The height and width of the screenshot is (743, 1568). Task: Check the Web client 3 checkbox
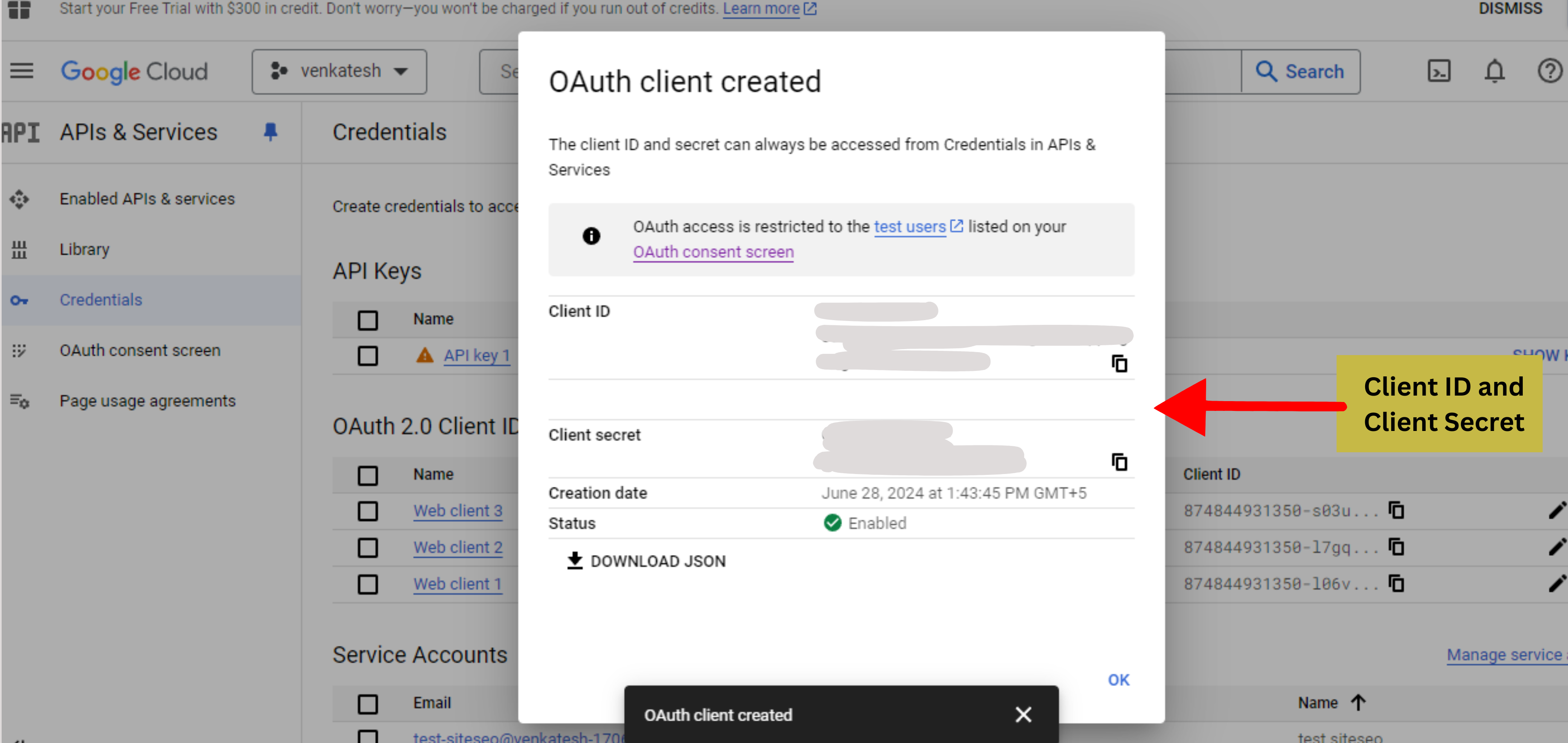(x=368, y=510)
